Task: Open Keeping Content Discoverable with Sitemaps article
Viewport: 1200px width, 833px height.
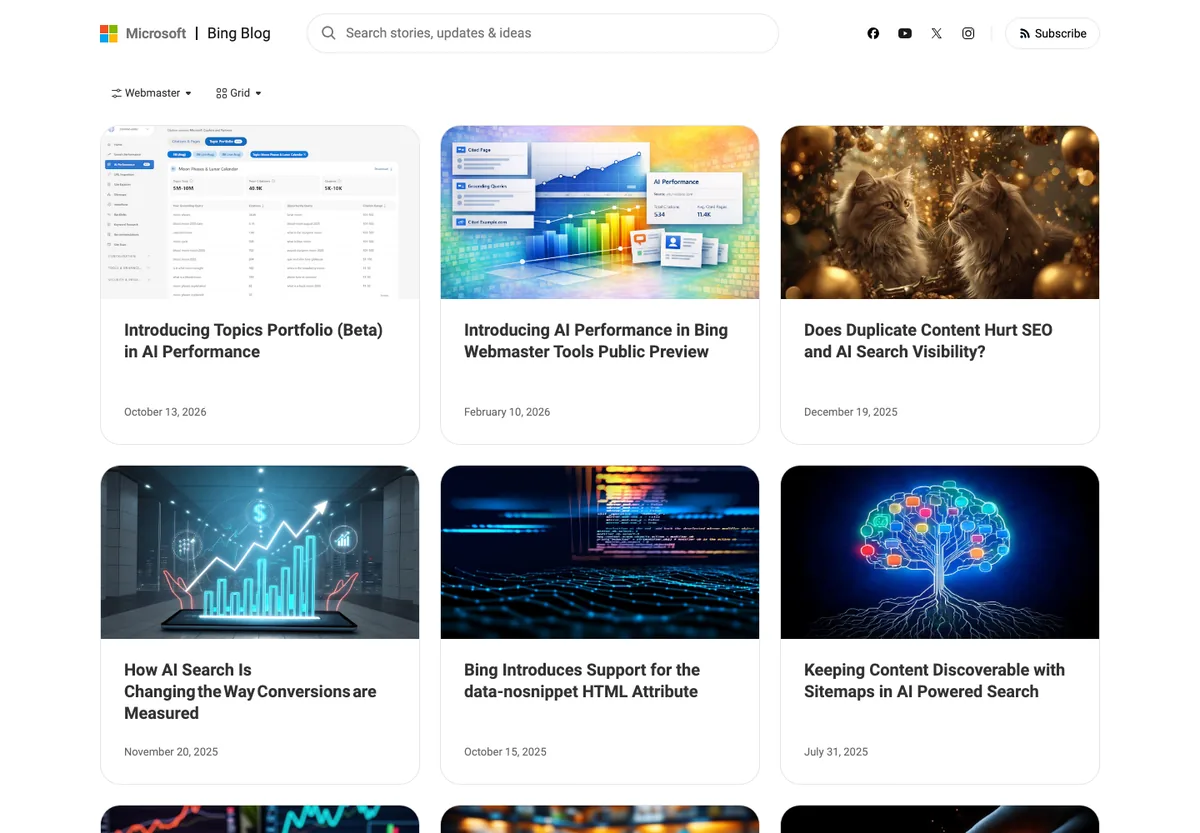Action: click(x=934, y=681)
